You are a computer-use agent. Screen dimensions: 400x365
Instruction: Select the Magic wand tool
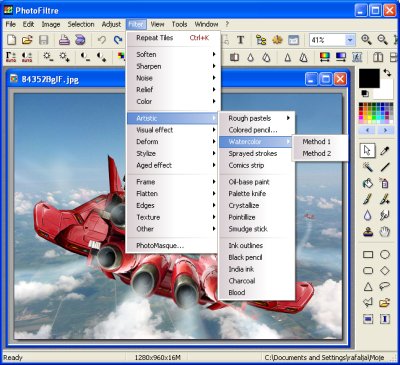[x=368, y=166]
